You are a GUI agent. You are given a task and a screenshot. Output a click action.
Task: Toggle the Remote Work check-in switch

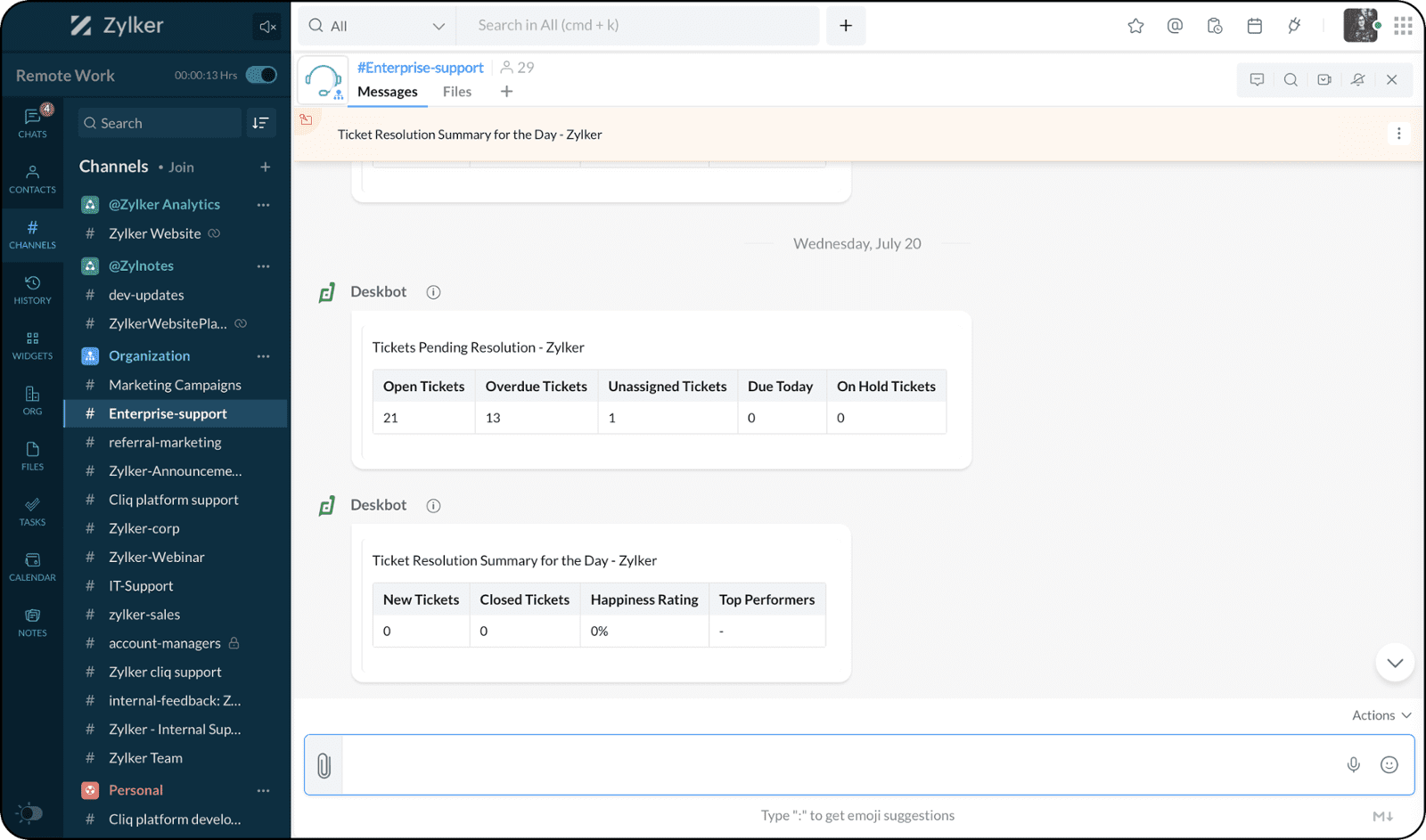click(261, 75)
